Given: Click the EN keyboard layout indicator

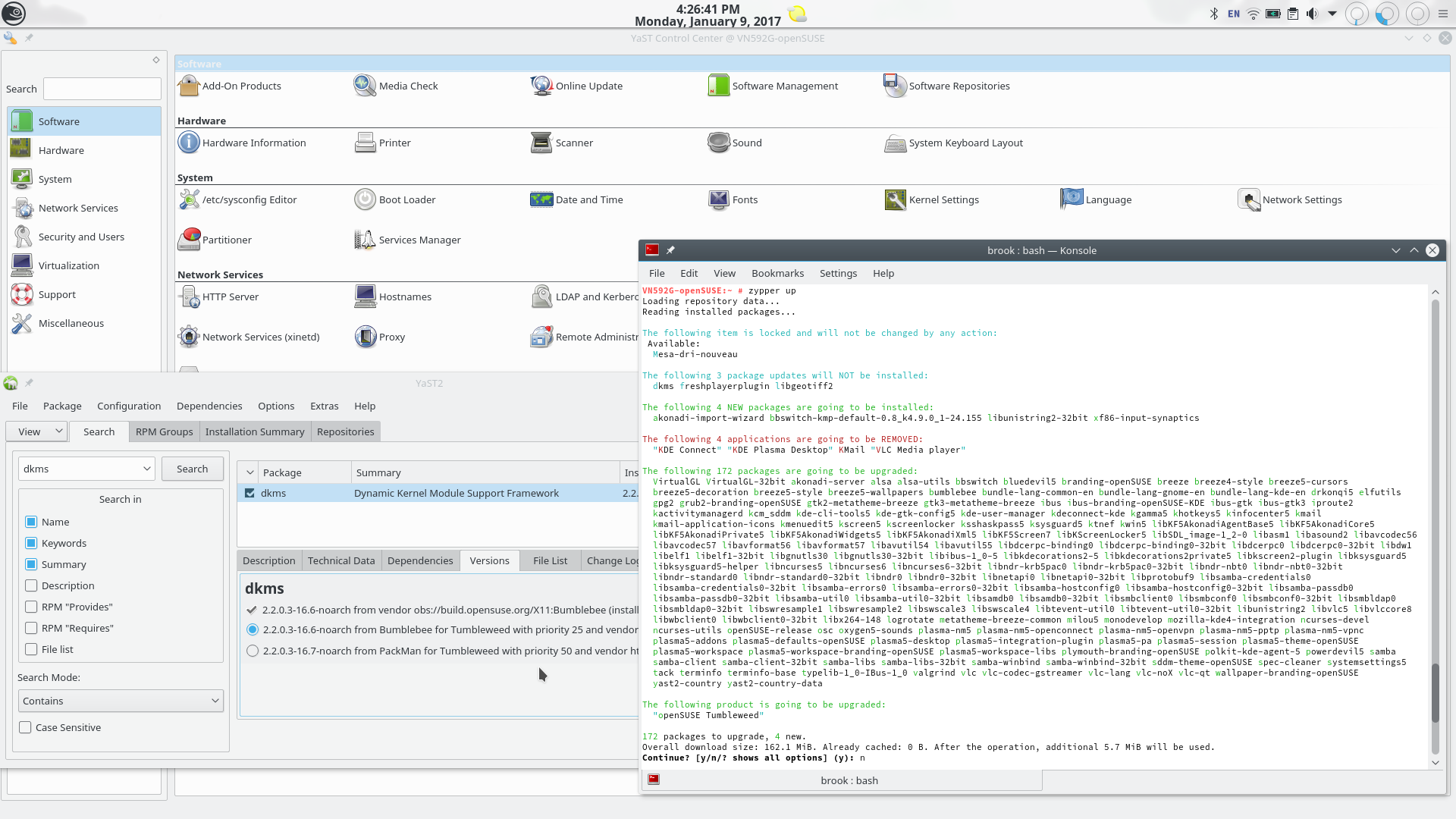Looking at the screenshot, I should (x=1234, y=14).
